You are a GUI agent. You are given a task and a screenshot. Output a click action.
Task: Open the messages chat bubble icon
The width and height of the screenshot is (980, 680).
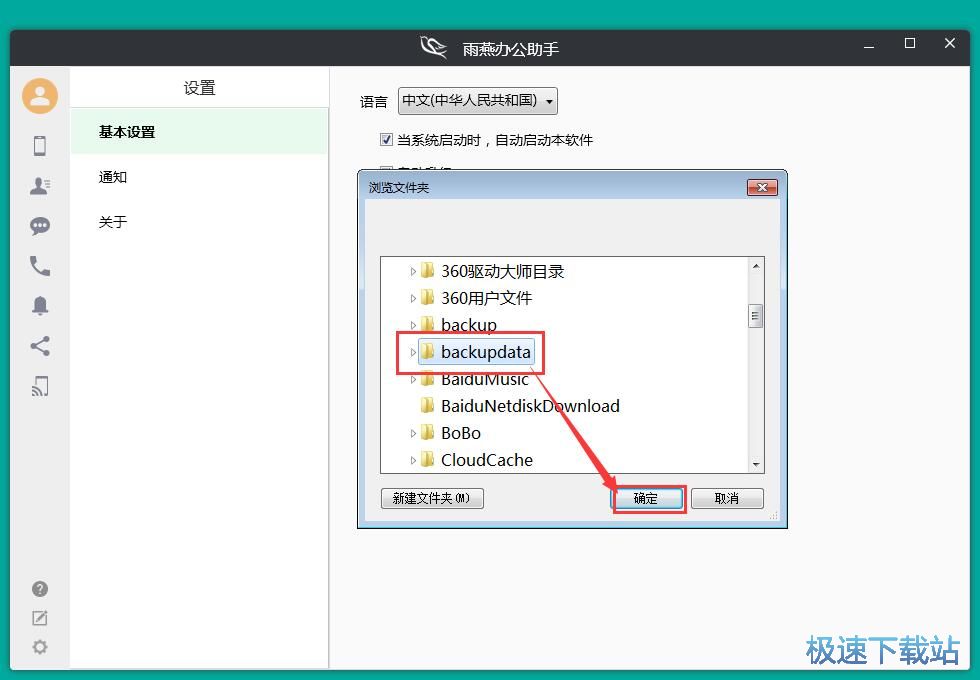point(40,226)
